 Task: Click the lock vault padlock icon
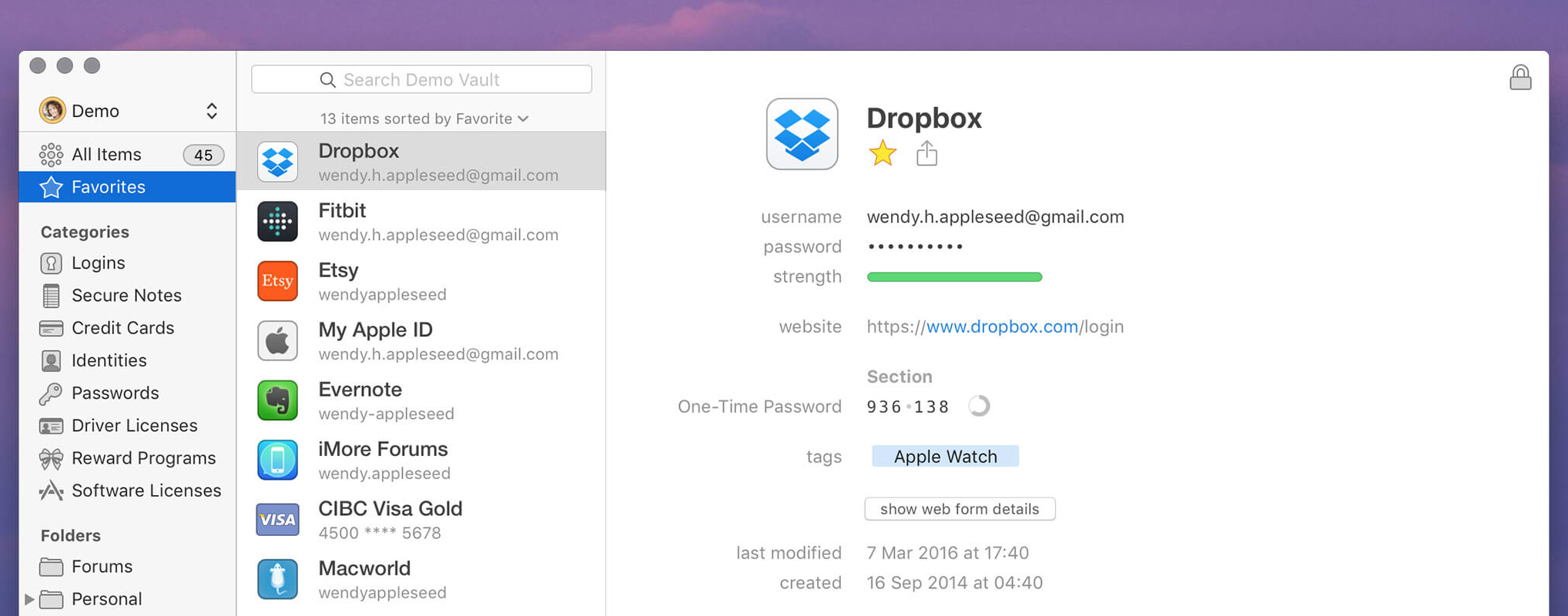(x=1520, y=78)
